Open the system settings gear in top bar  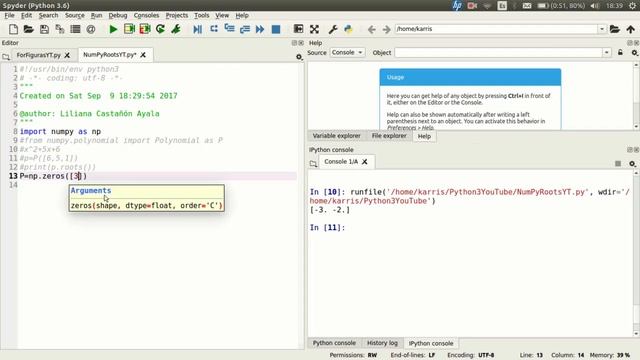tap(632, 5)
